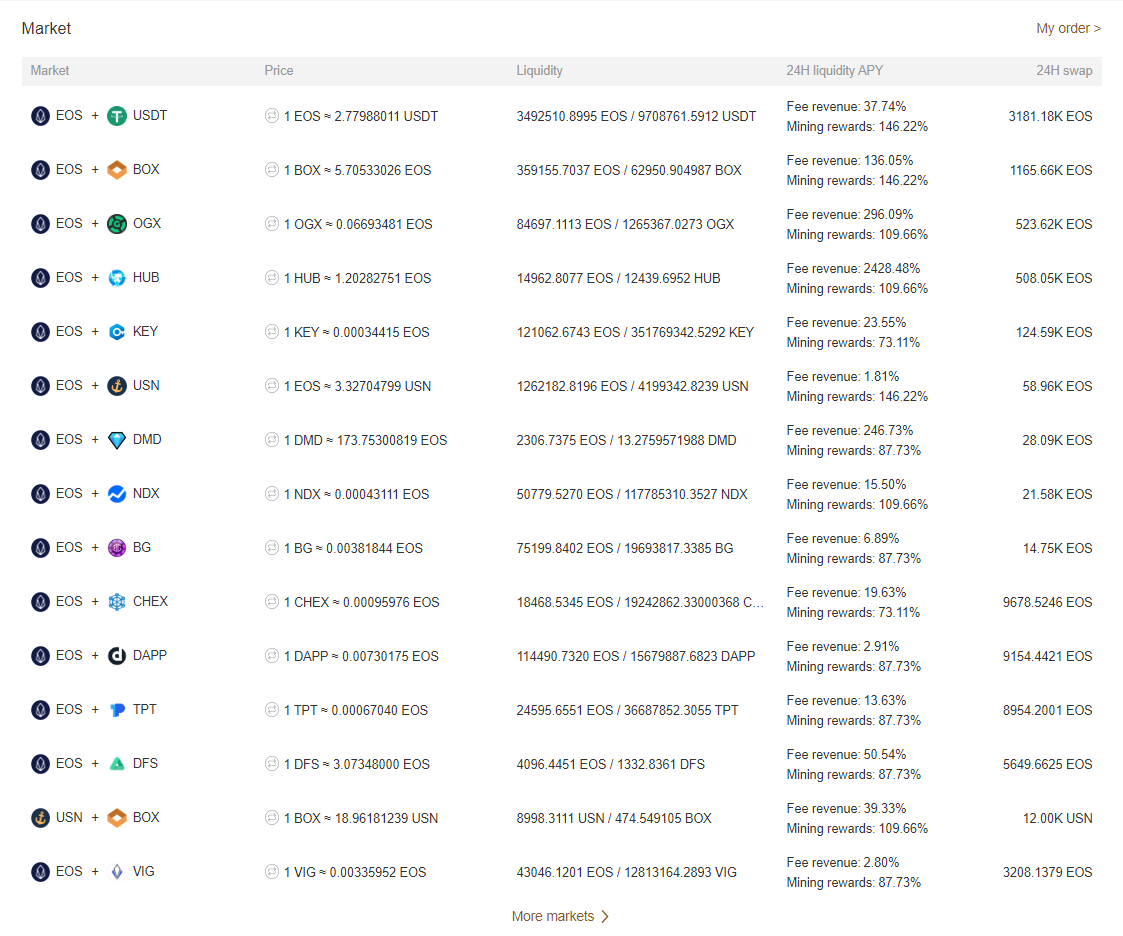The width and height of the screenshot is (1123, 936).
Task: Swap price direction for 1 BOX ≈ 18.96181239 USN
Action: [271, 817]
